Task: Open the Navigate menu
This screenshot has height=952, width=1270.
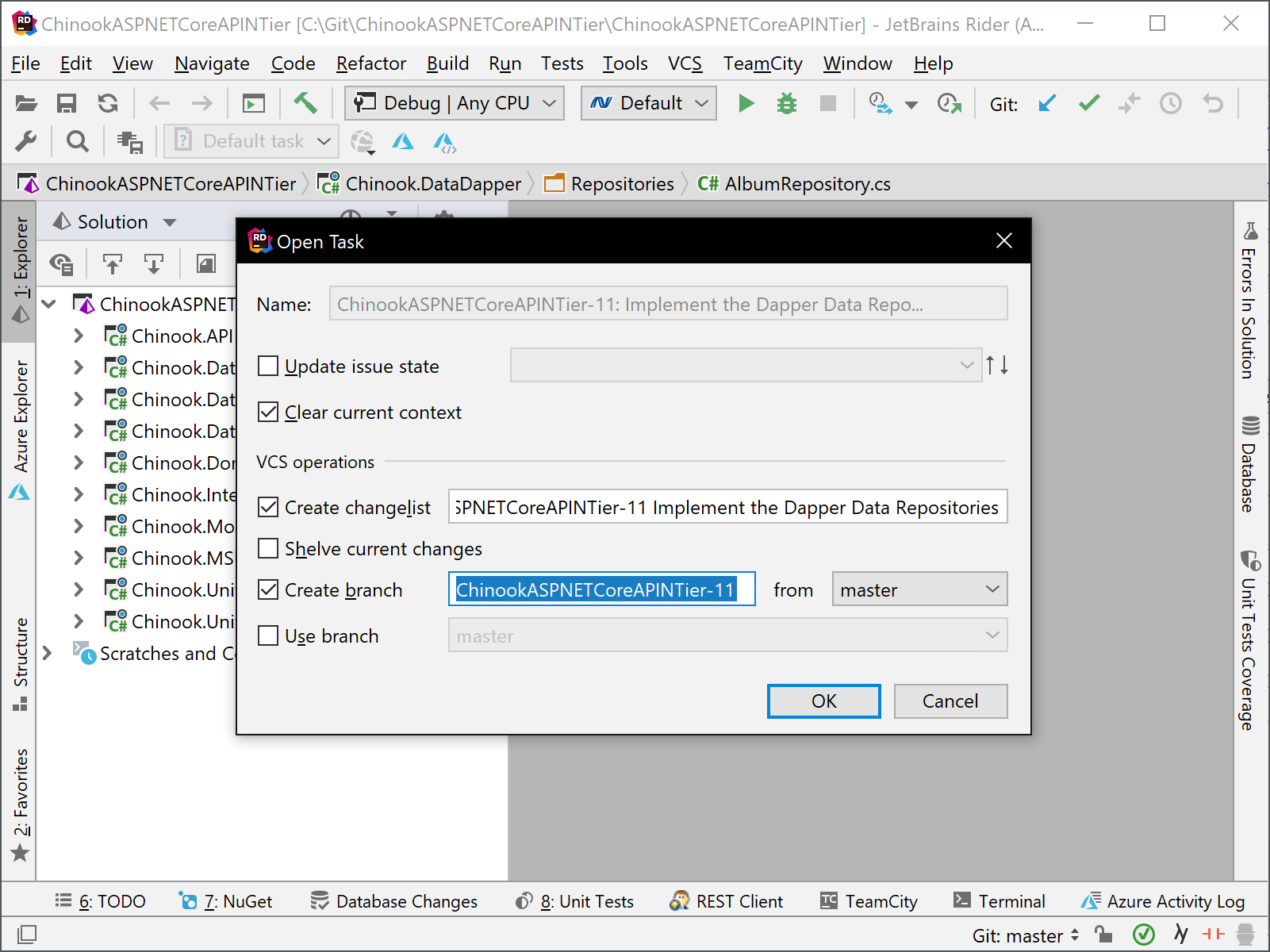Action: [212, 63]
